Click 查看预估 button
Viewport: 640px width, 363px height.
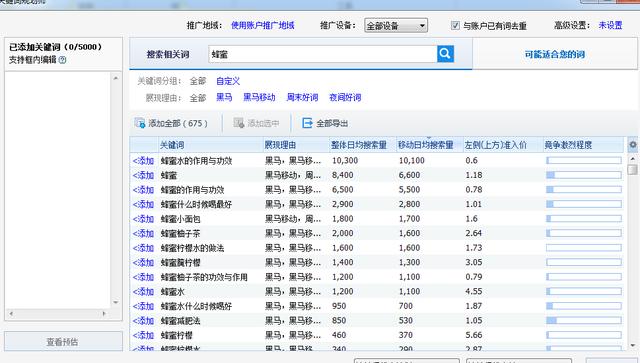coord(63,341)
